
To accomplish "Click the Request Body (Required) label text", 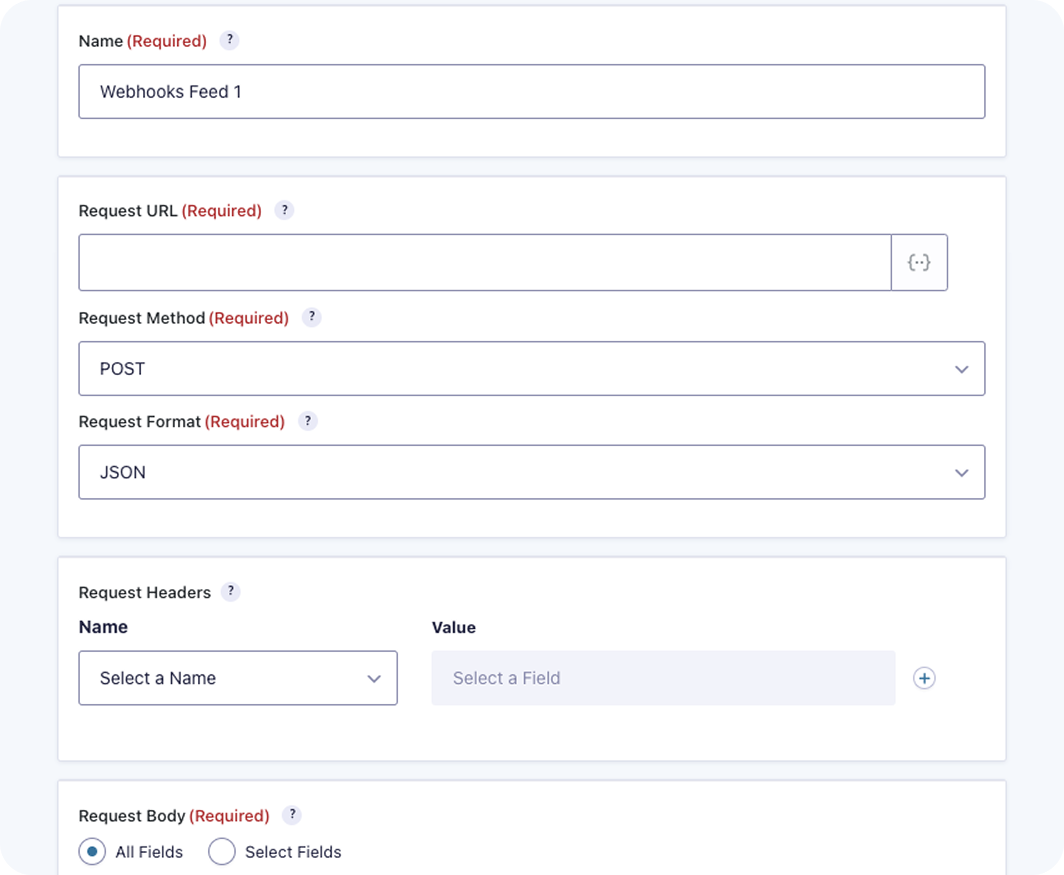I will point(173,816).
